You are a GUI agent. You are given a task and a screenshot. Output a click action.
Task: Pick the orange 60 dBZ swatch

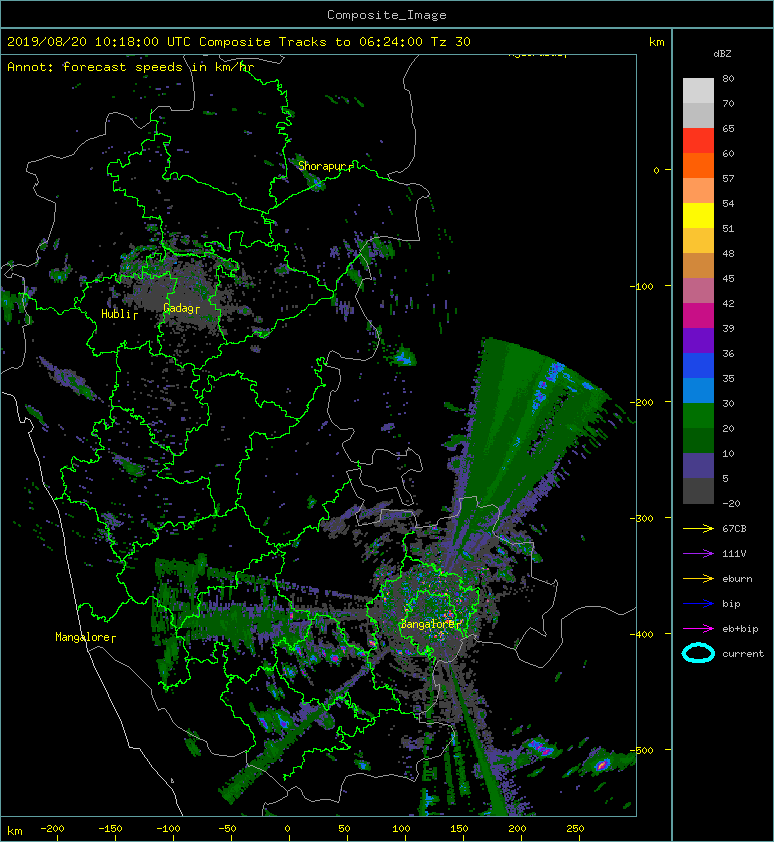point(698,165)
